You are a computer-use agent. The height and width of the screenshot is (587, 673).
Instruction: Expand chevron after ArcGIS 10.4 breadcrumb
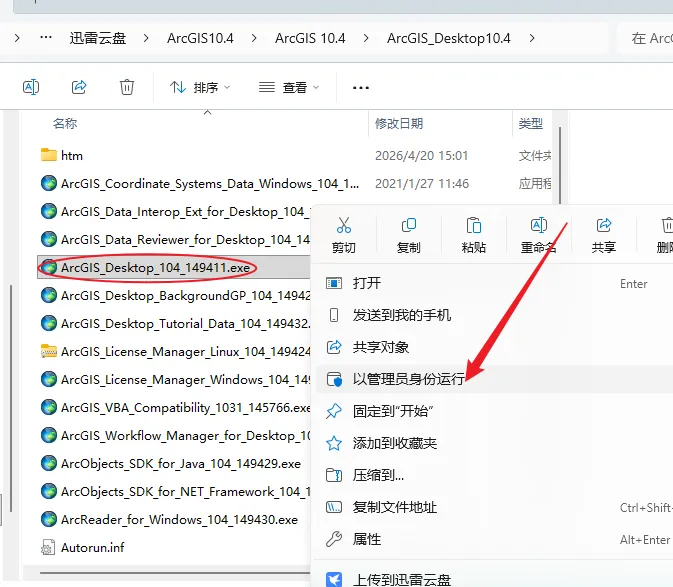[x=366, y=38]
